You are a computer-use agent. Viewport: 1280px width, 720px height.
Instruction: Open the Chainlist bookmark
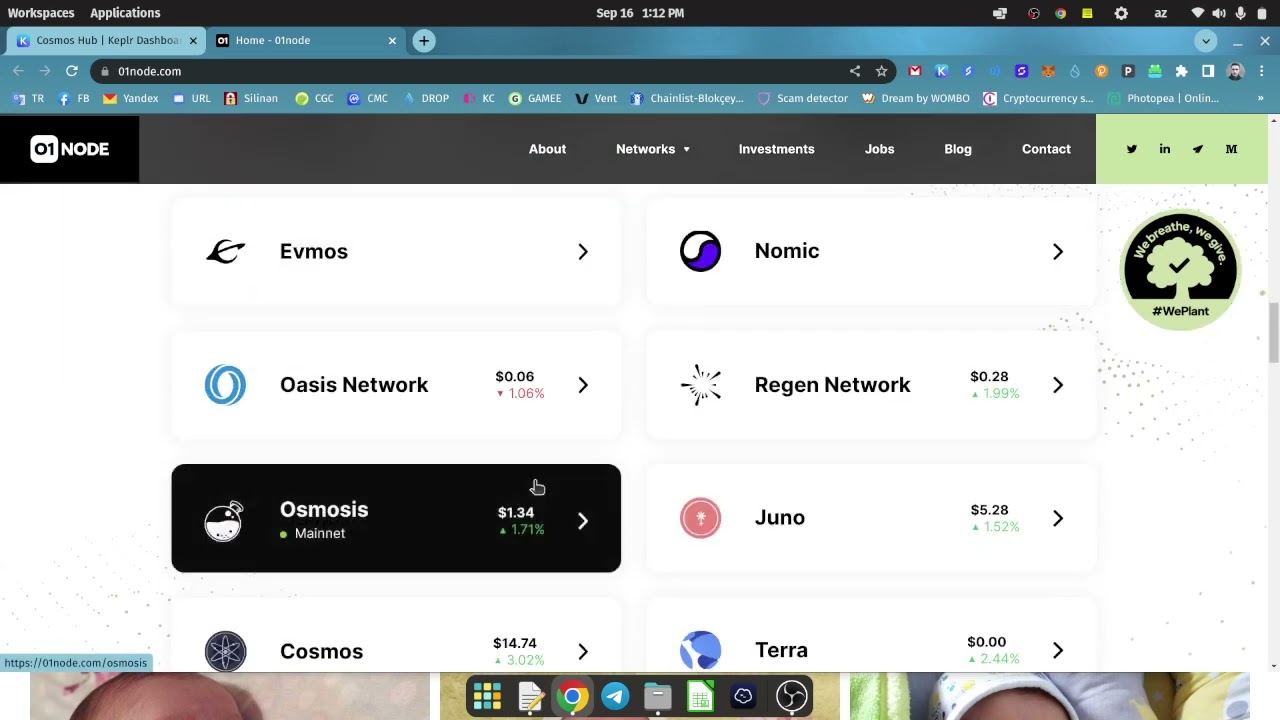[x=687, y=98]
